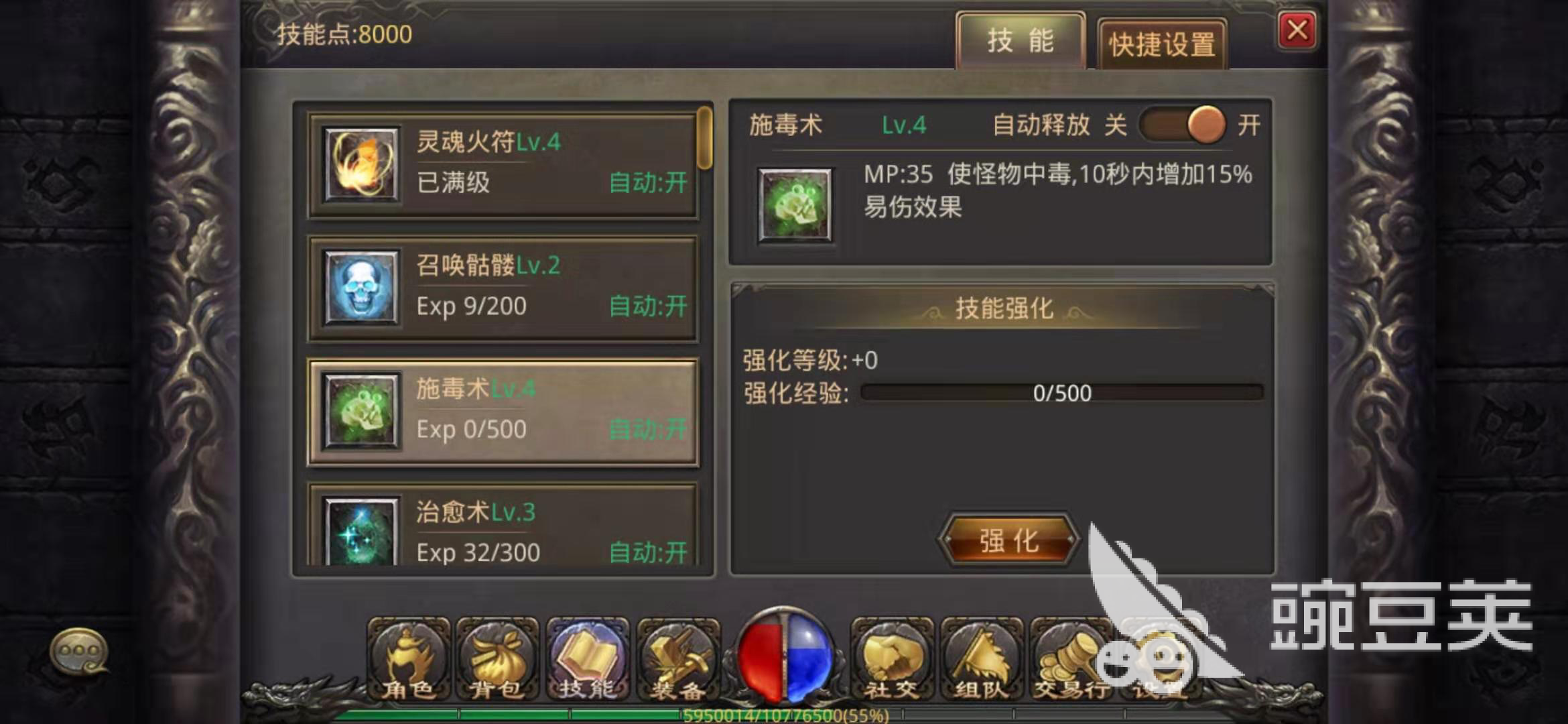
Task: Open the 背包 bag icon
Action: click(497, 659)
